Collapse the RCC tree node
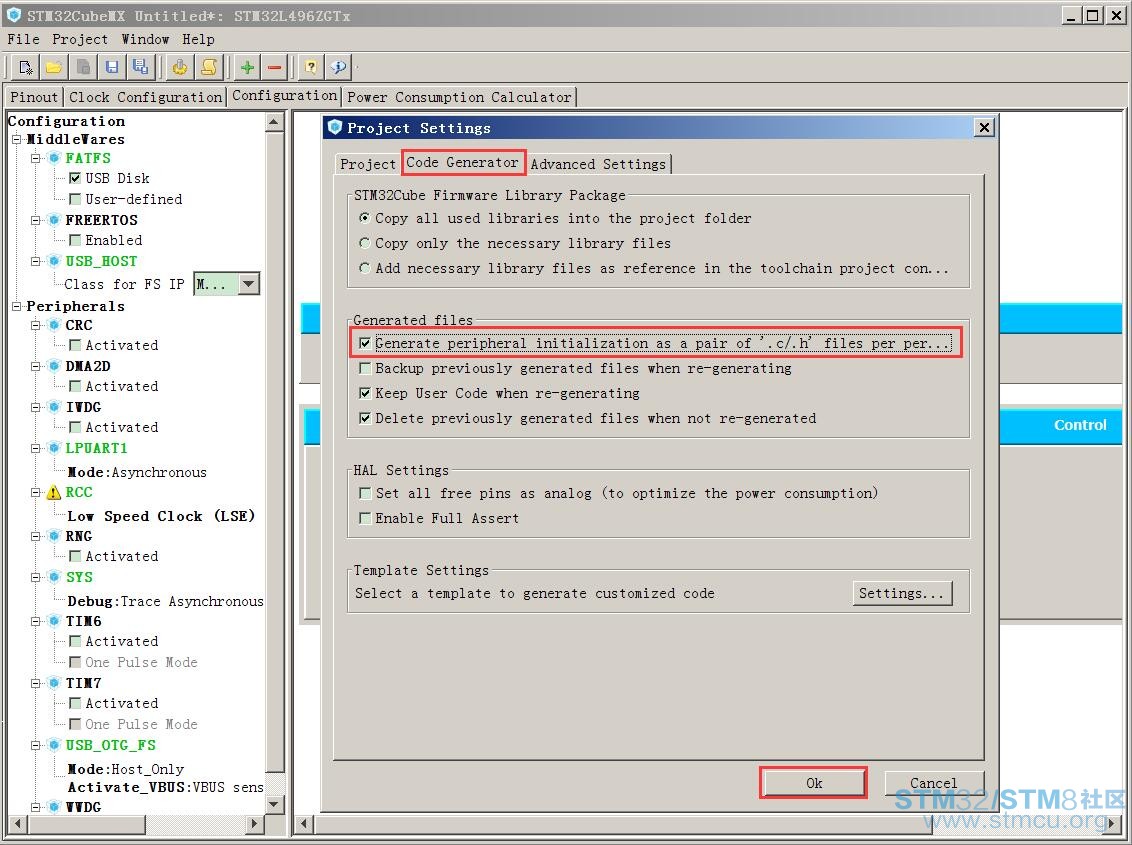The image size is (1132, 845). pyautogui.click(x=35, y=493)
